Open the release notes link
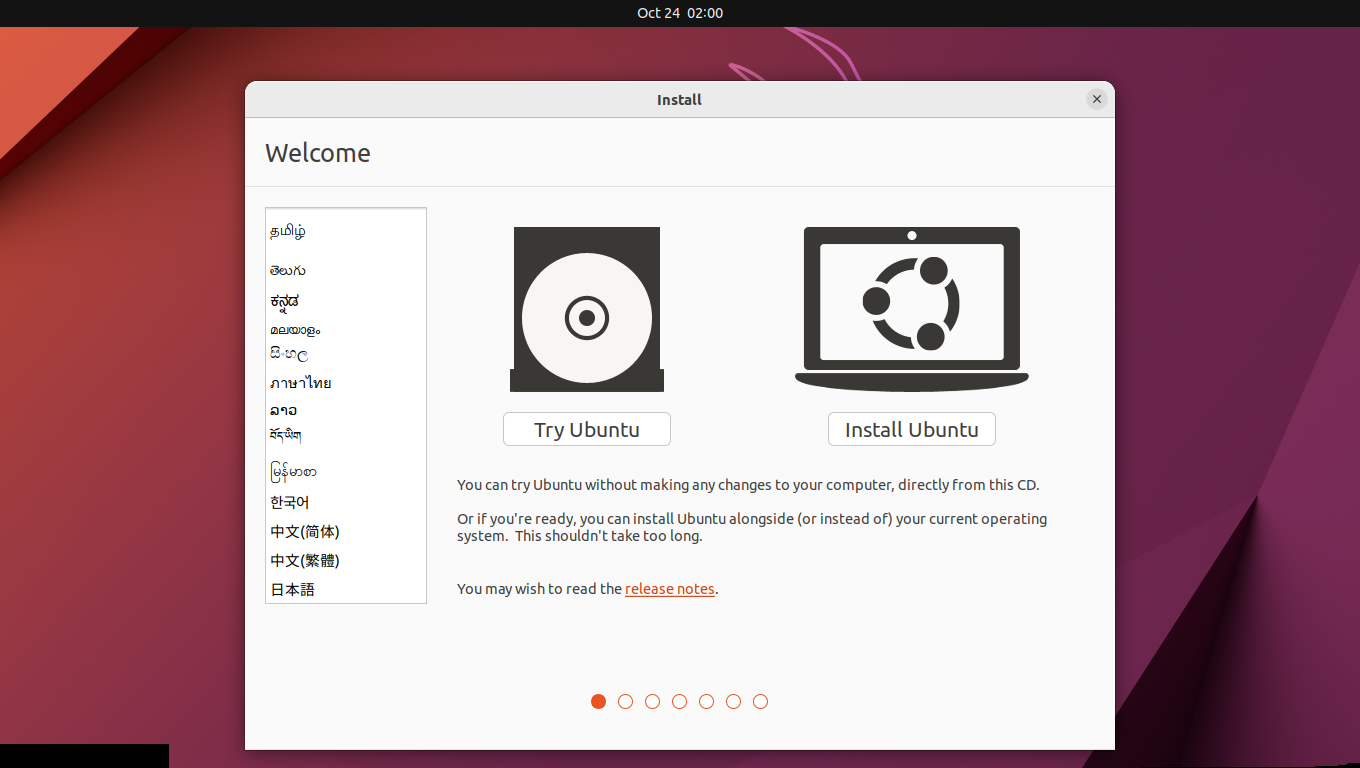The width and height of the screenshot is (1360, 768). 670,589
